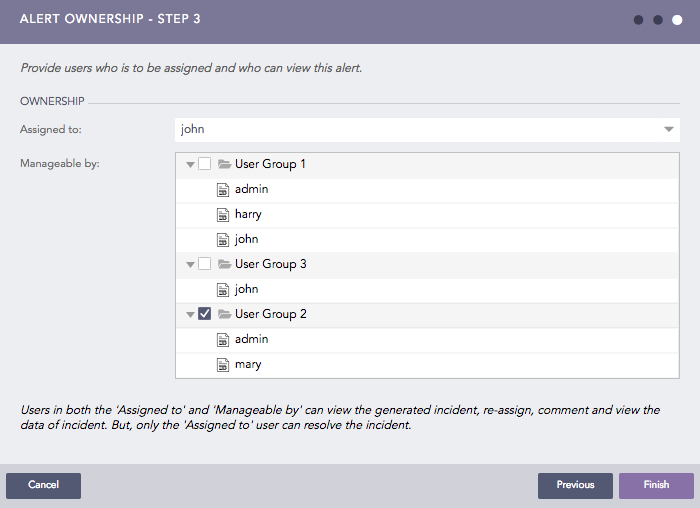Click the user icon beside mary
This screenshot has width=700, height=508.
point(224,364)
